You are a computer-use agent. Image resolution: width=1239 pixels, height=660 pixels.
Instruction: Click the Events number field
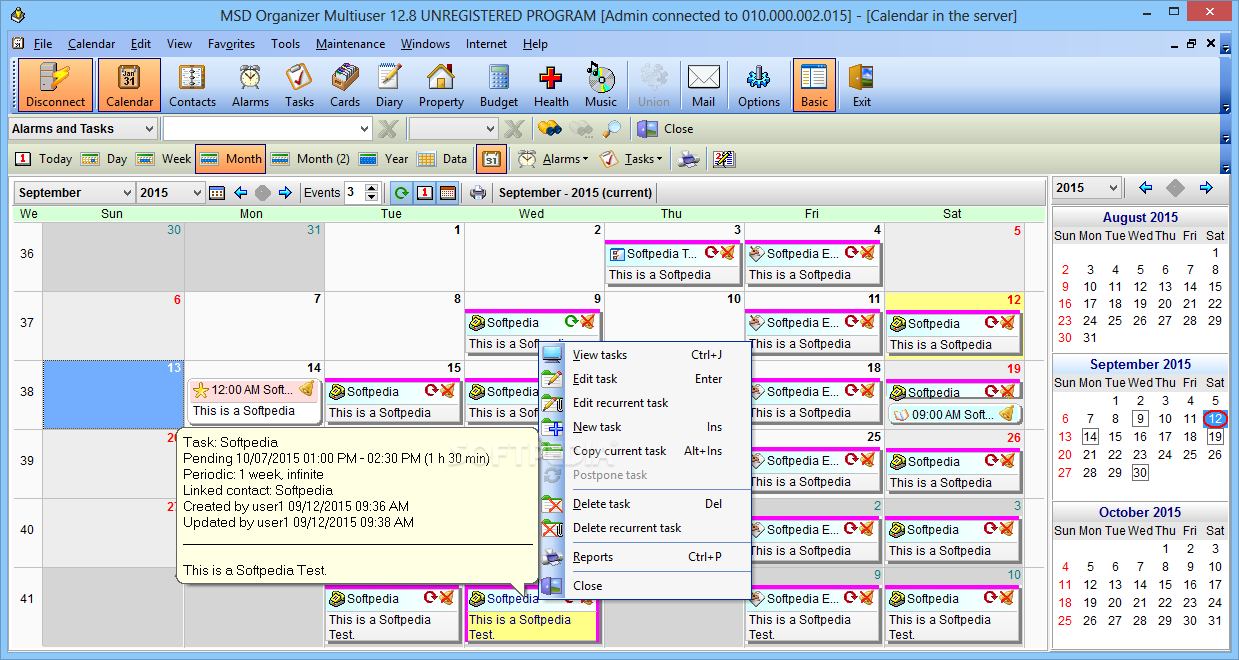354,192
